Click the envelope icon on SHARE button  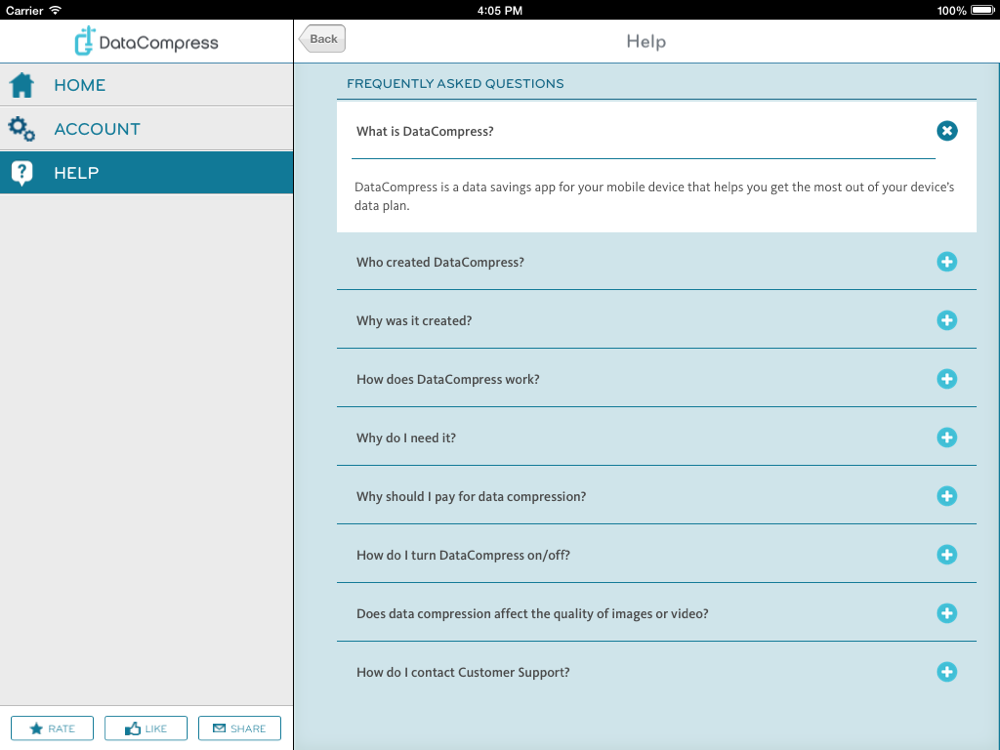[x=219, y=728]
